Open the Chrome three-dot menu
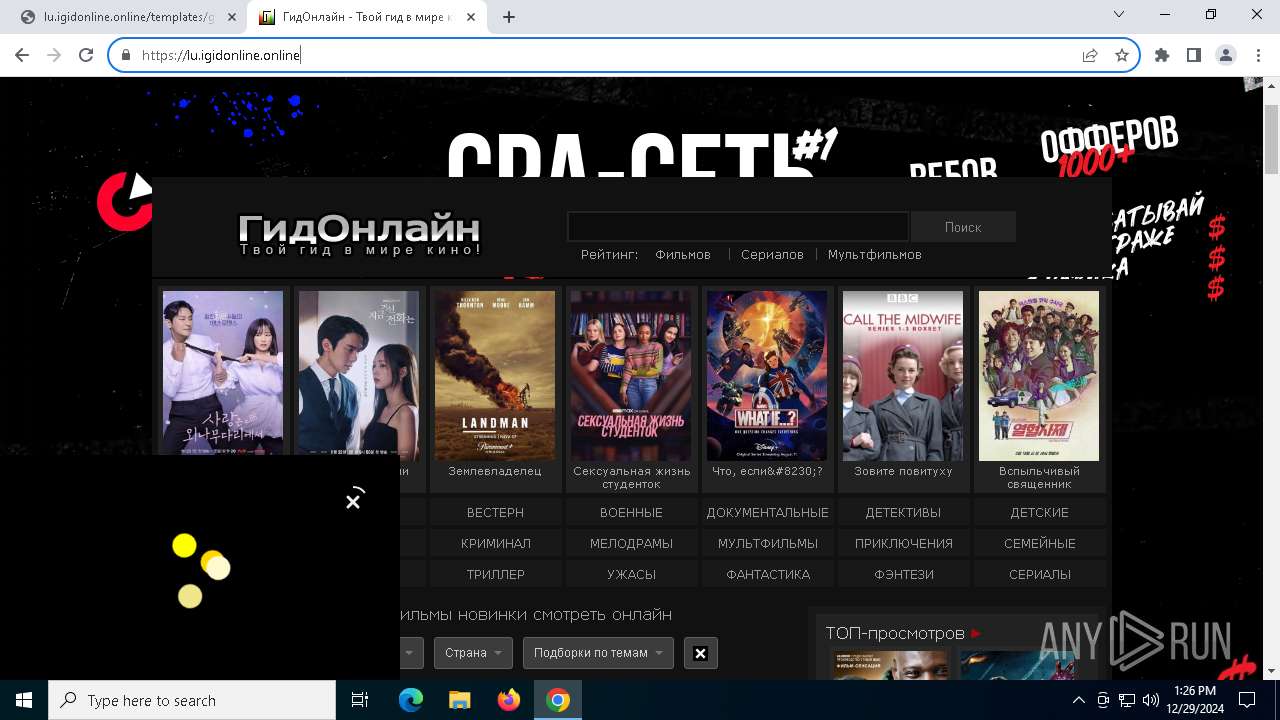 pyautogui.click(x=1258, y=55)
